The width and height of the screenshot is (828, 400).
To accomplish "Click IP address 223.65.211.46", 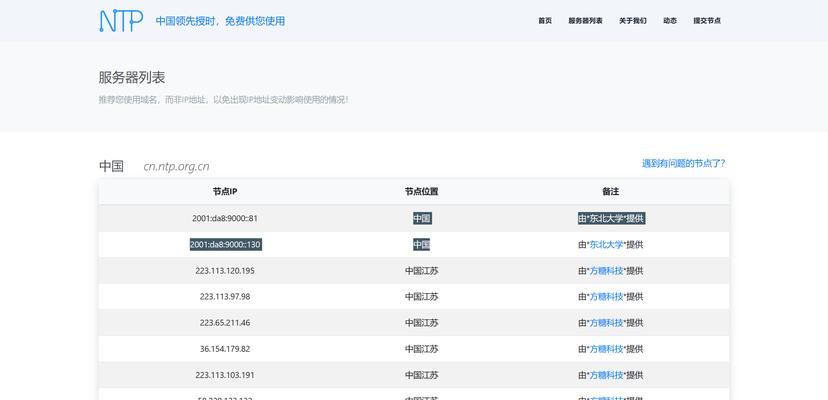I will (225, 323).
